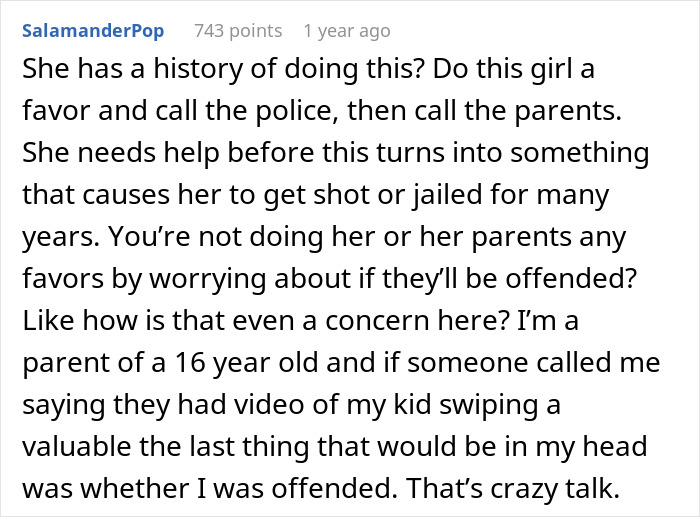The image size is (700, 517).
Task: Open the SalamanderPop user profile link
Action: click(93, 31)
